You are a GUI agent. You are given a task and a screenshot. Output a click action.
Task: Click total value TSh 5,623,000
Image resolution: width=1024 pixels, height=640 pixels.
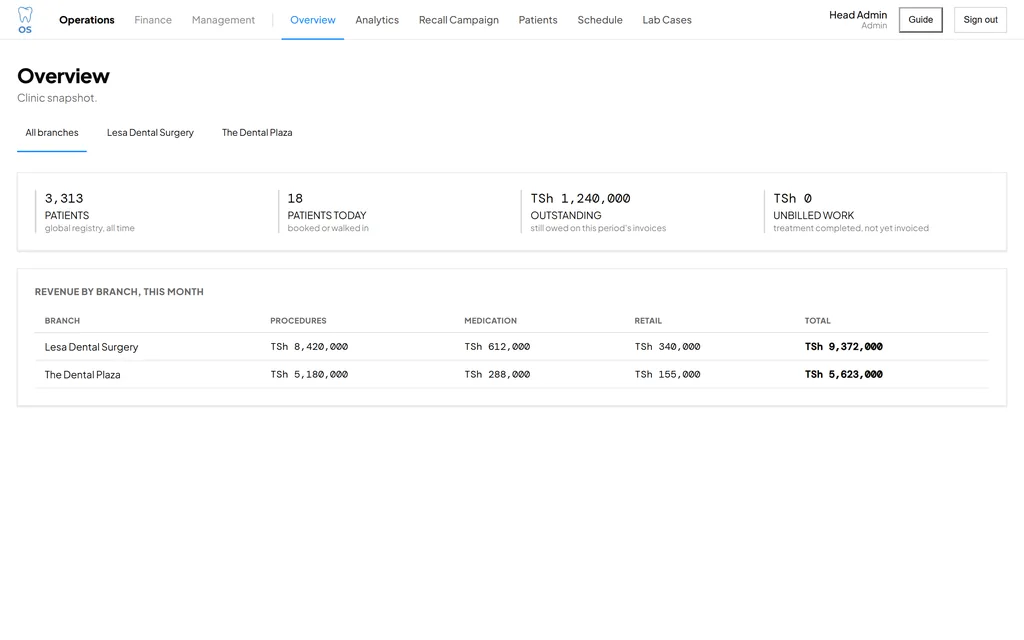click(844, 374)
